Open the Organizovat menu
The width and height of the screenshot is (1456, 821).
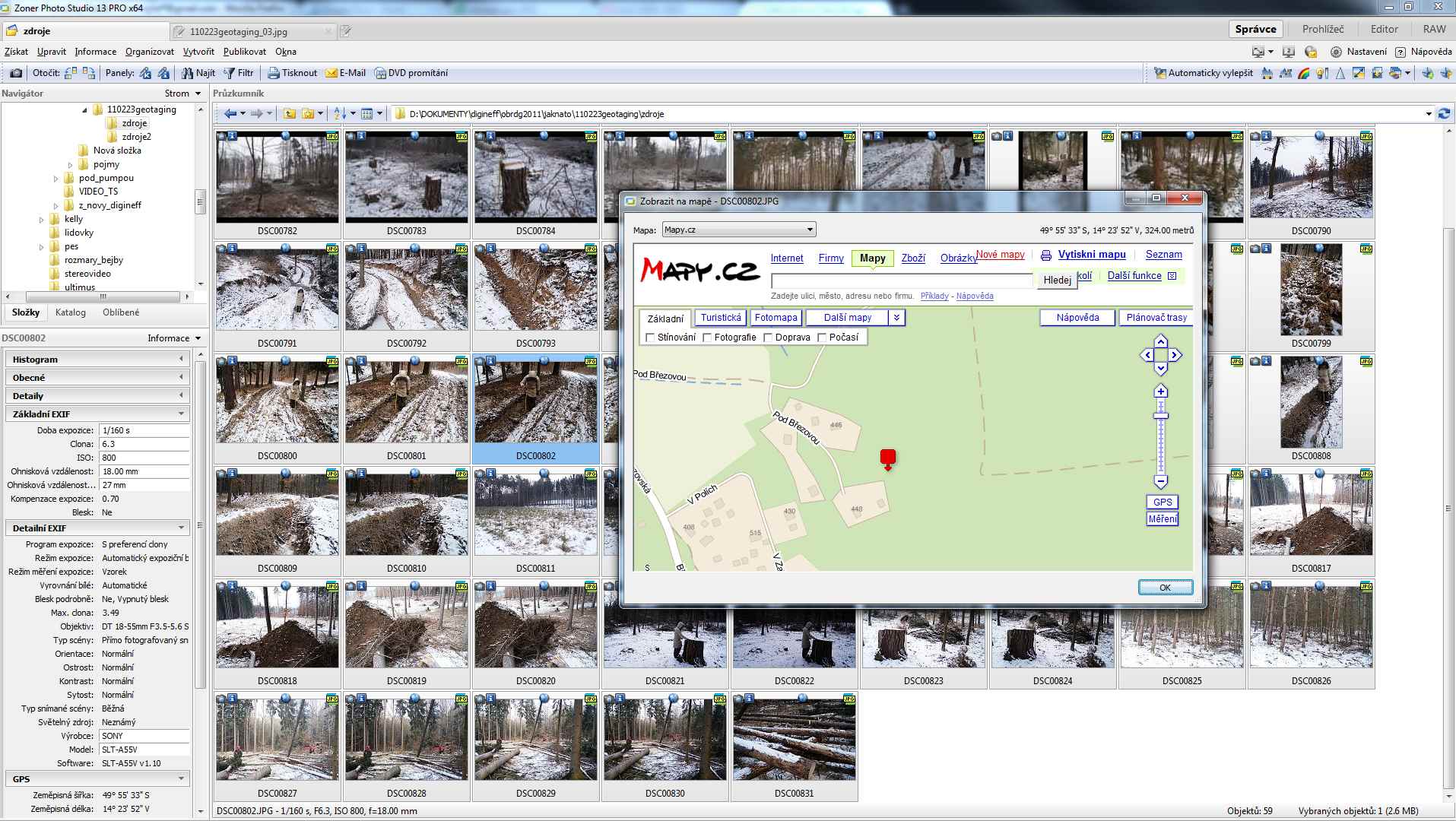point(150,52)
